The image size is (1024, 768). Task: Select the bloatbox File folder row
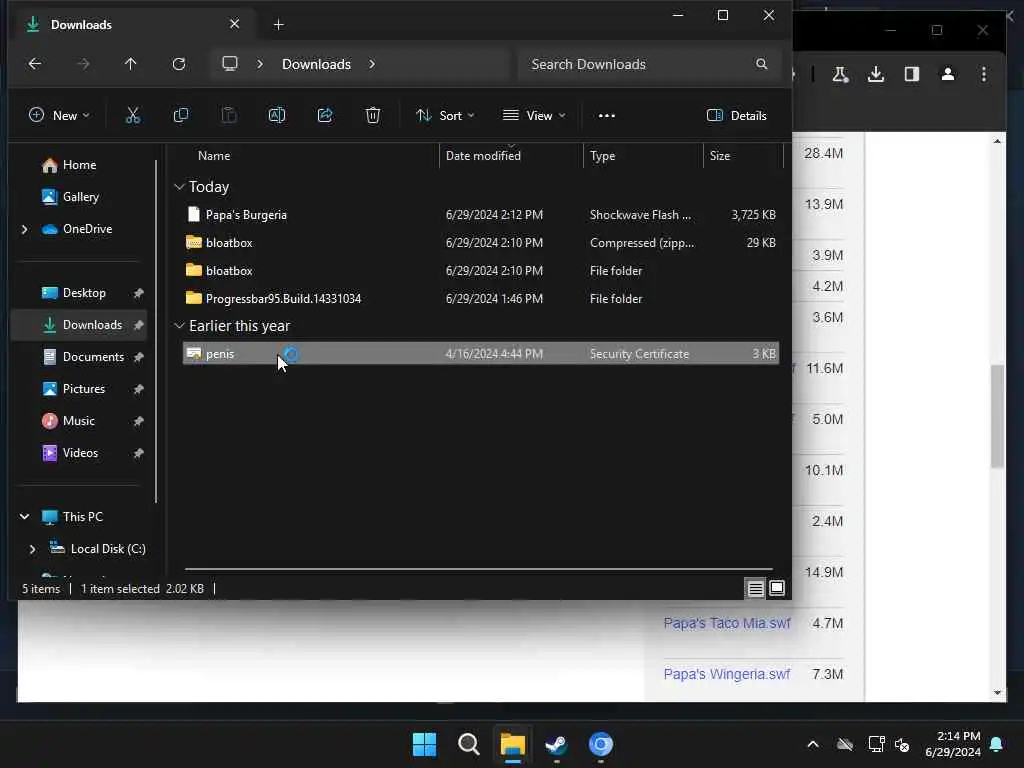(481, 271)
